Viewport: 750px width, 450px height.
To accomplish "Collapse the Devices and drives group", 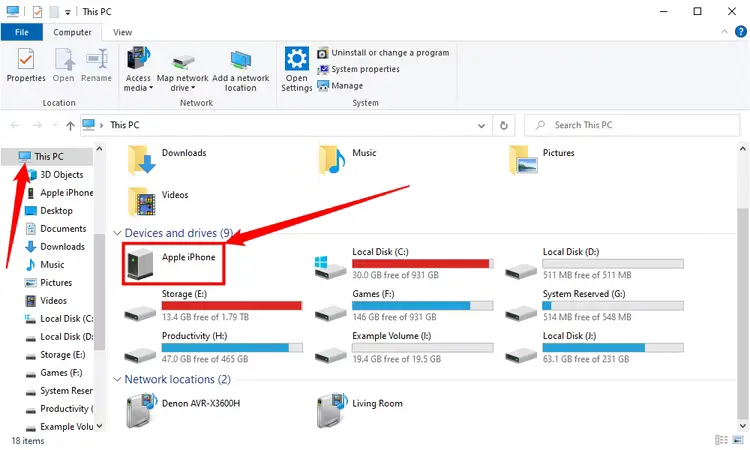I will [117, 233].
